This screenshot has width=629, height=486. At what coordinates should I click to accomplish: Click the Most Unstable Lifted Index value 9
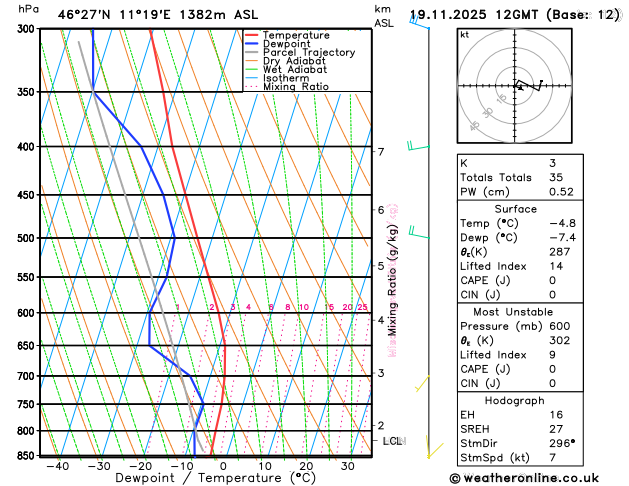(553, 355)
